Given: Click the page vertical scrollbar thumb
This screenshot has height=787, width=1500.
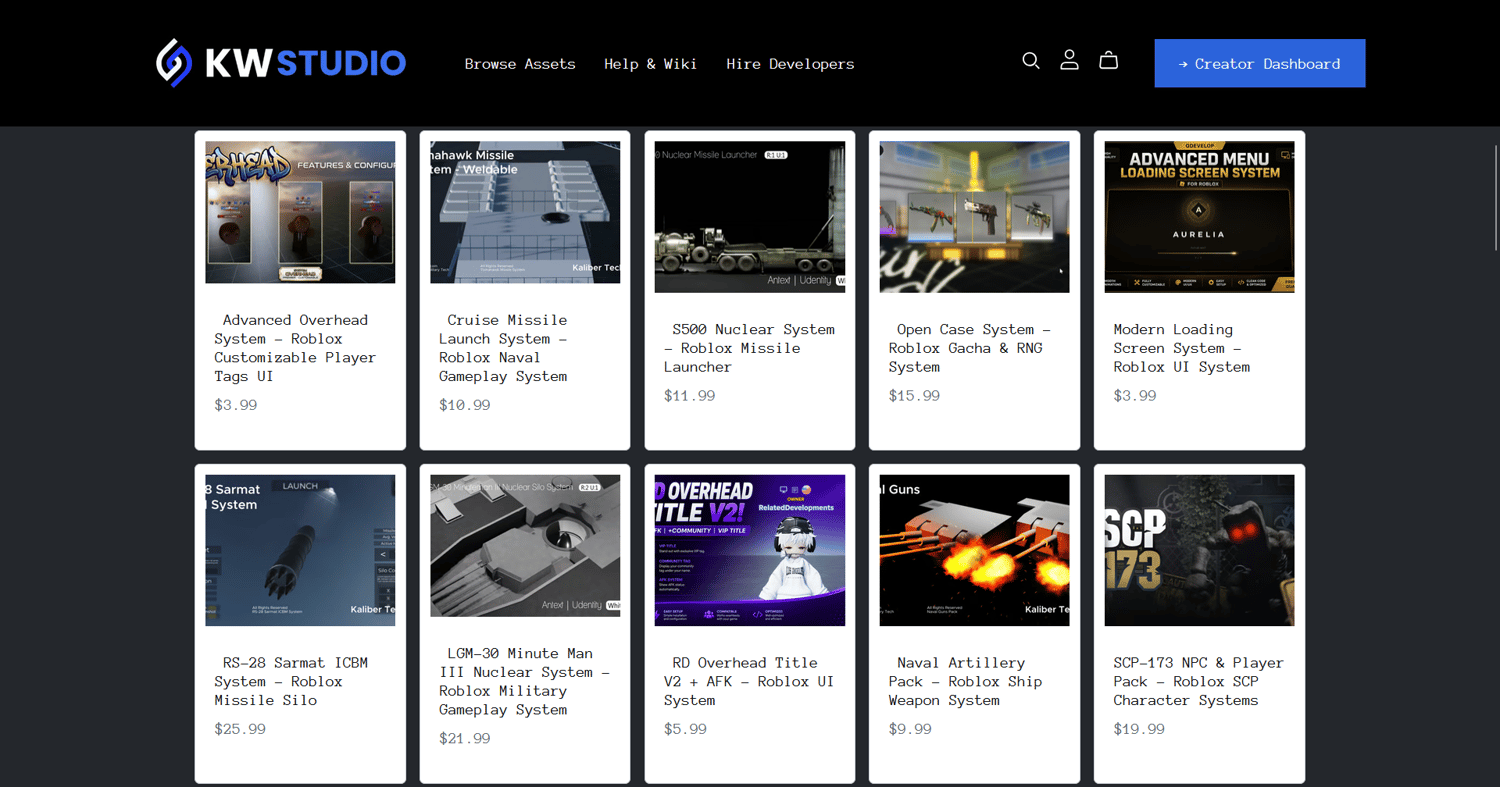Looking at the screenshot, I should (x=1496, y=197).
